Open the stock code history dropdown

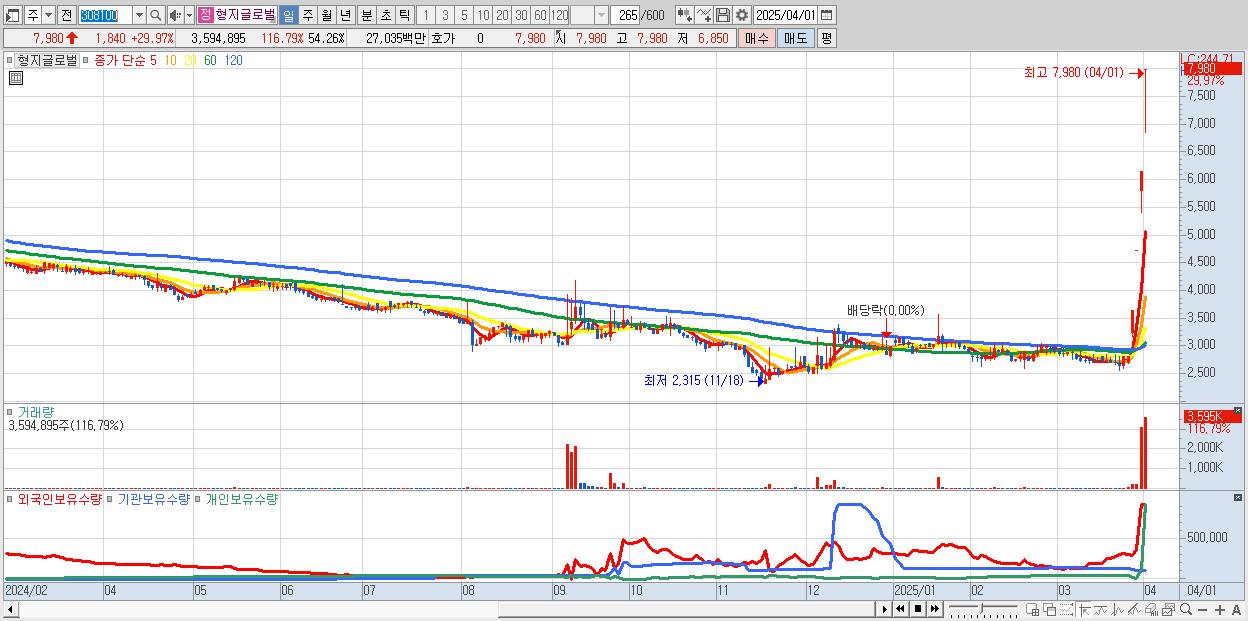(138, 15)
